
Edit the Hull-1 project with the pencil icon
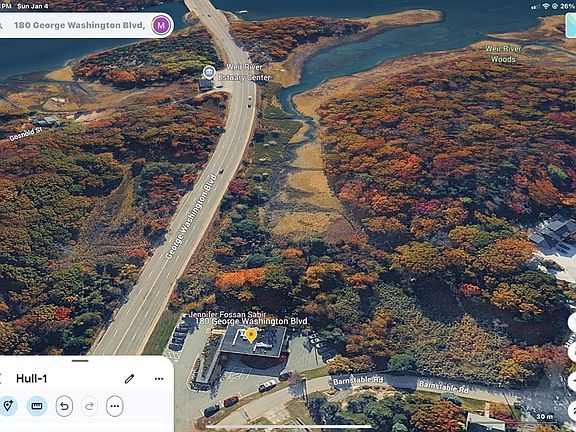(x=129, y=379)
